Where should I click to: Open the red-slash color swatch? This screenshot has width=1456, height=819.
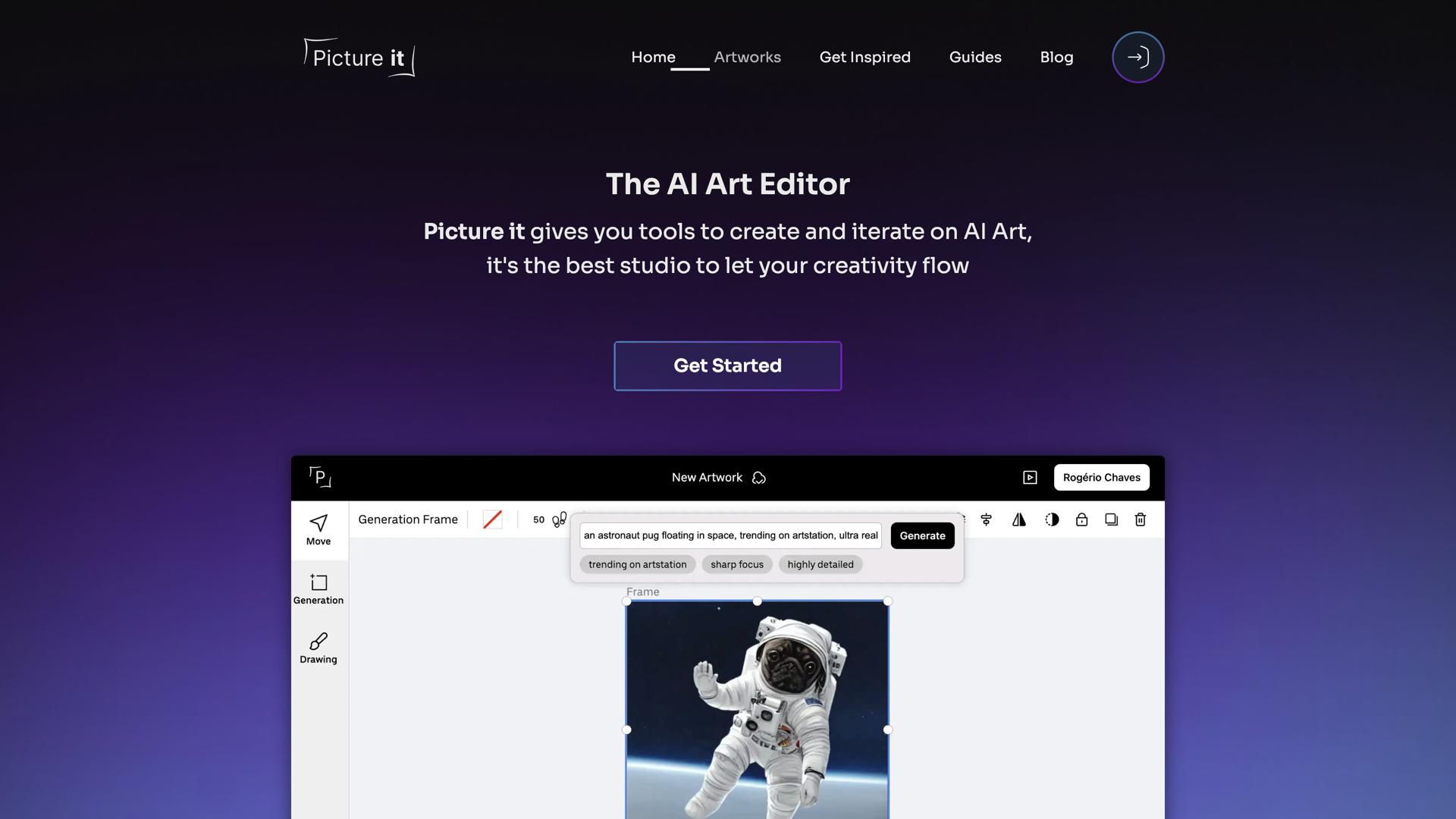pyautogui.click(x=492, y=519)
